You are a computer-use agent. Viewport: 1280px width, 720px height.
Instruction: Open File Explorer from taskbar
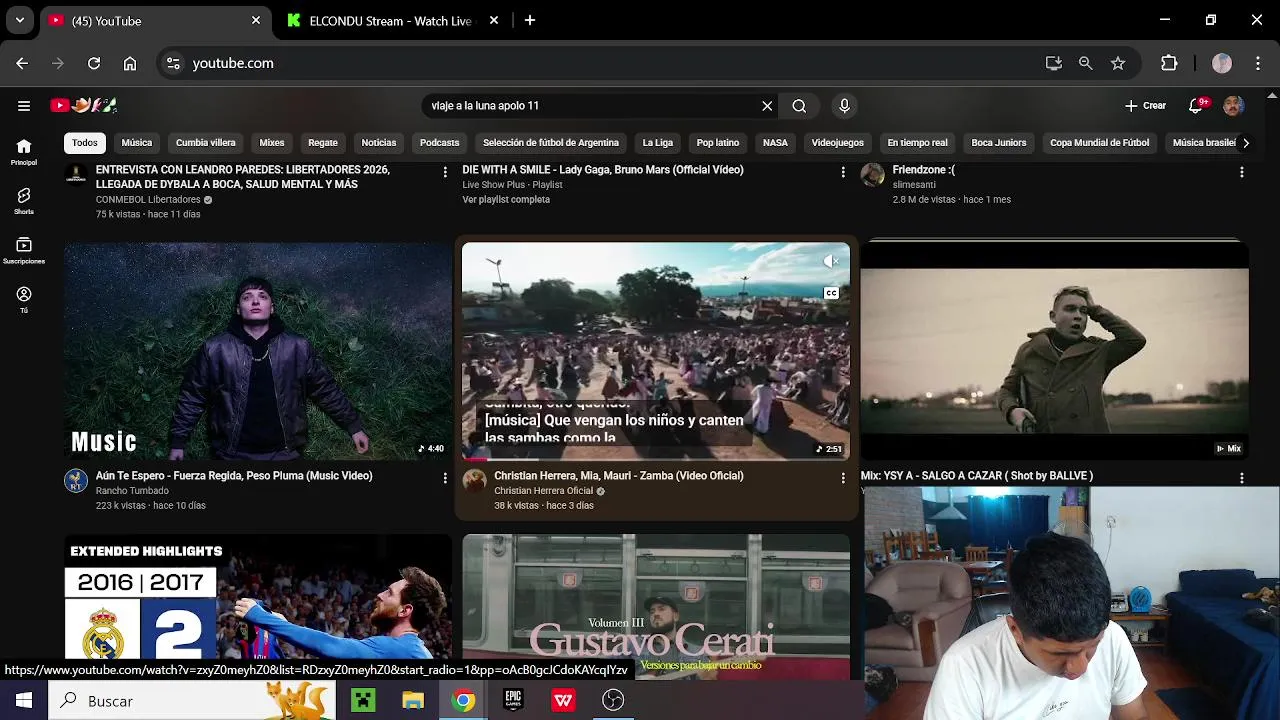(413, 701)
